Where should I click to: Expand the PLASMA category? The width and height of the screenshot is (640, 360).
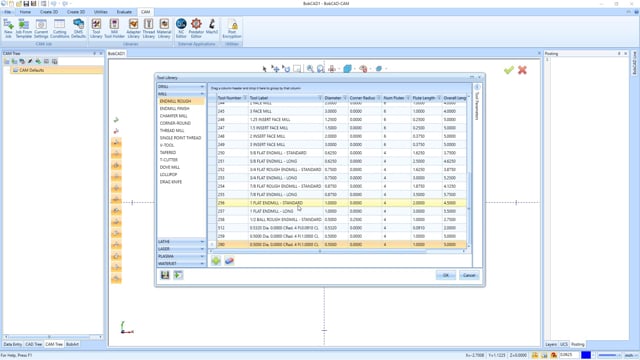(x=181, y=256)
